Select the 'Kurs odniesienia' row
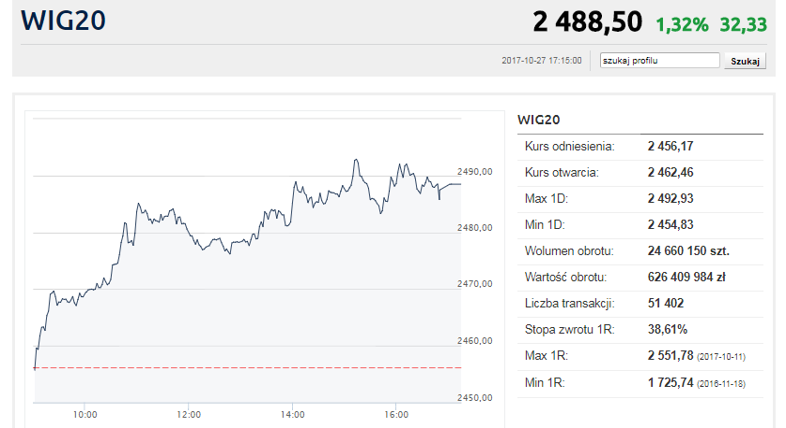The image size is (786, 428). (x=640, y=146)
